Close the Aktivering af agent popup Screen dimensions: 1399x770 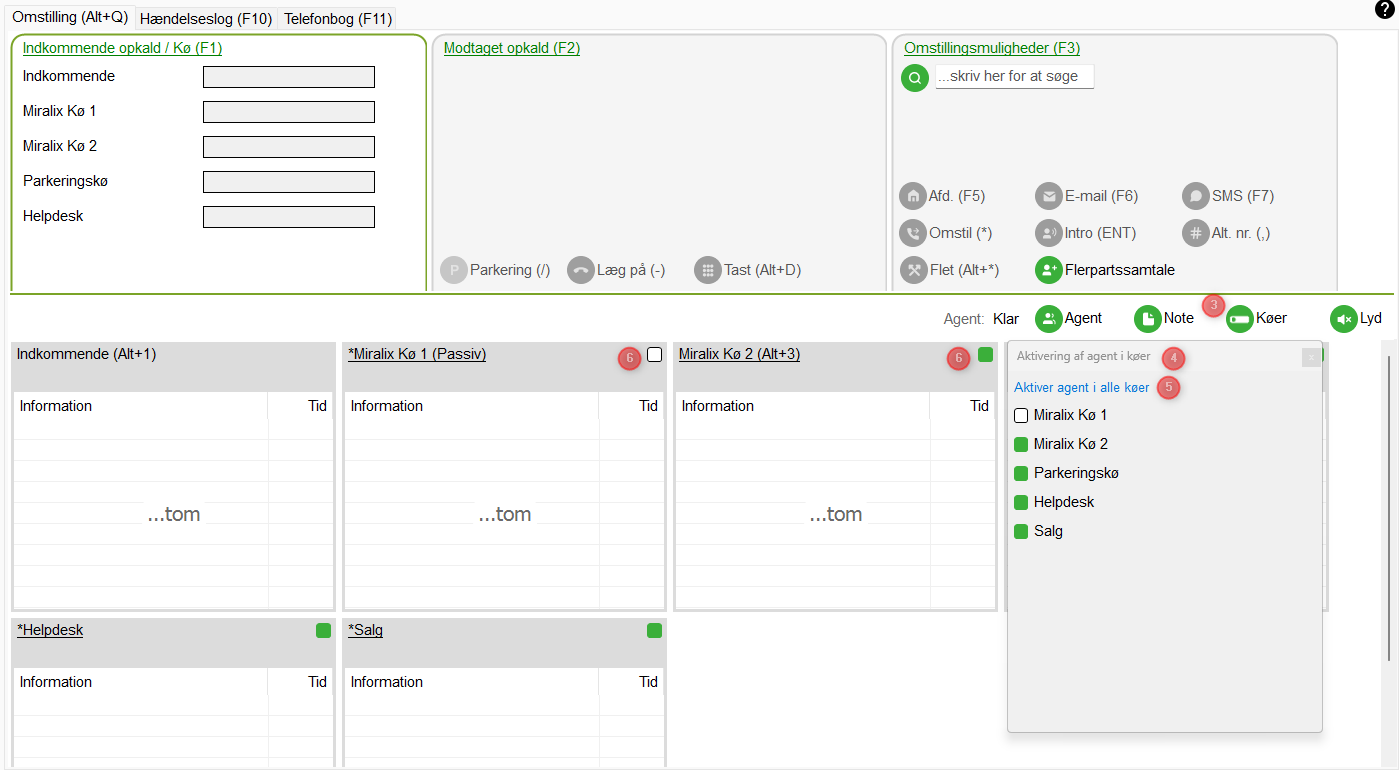(1310, 357)
